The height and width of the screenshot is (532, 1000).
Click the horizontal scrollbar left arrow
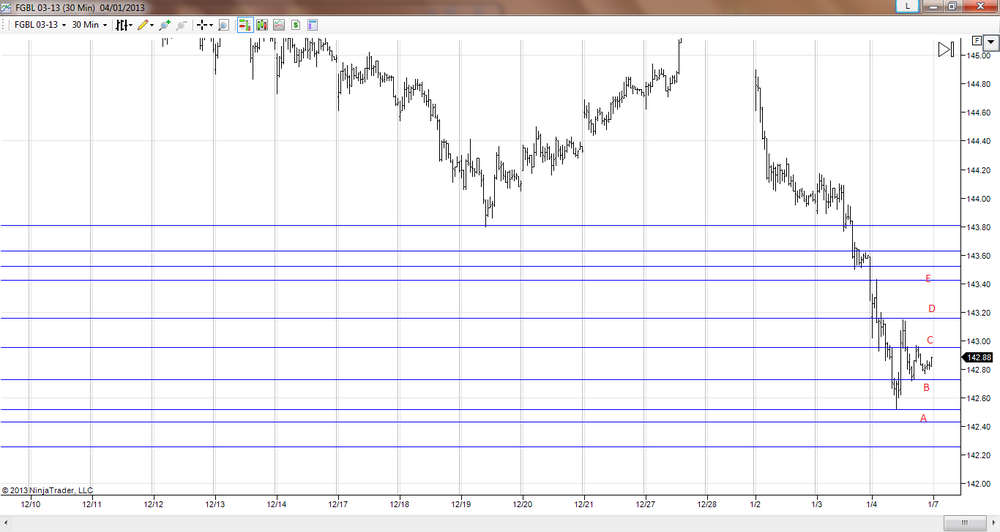point(6,523)
